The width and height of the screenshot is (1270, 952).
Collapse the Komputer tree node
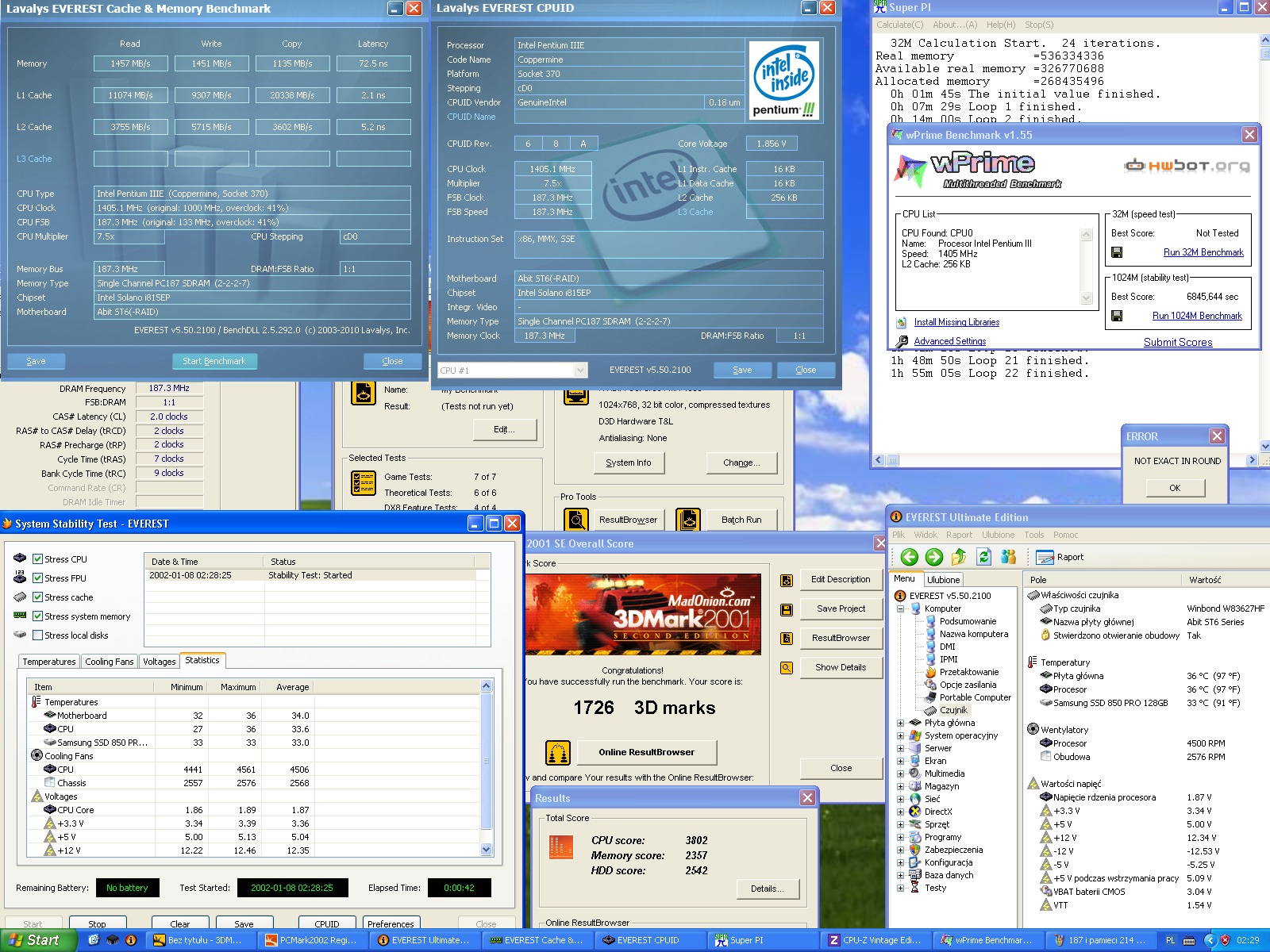(901, 608)
